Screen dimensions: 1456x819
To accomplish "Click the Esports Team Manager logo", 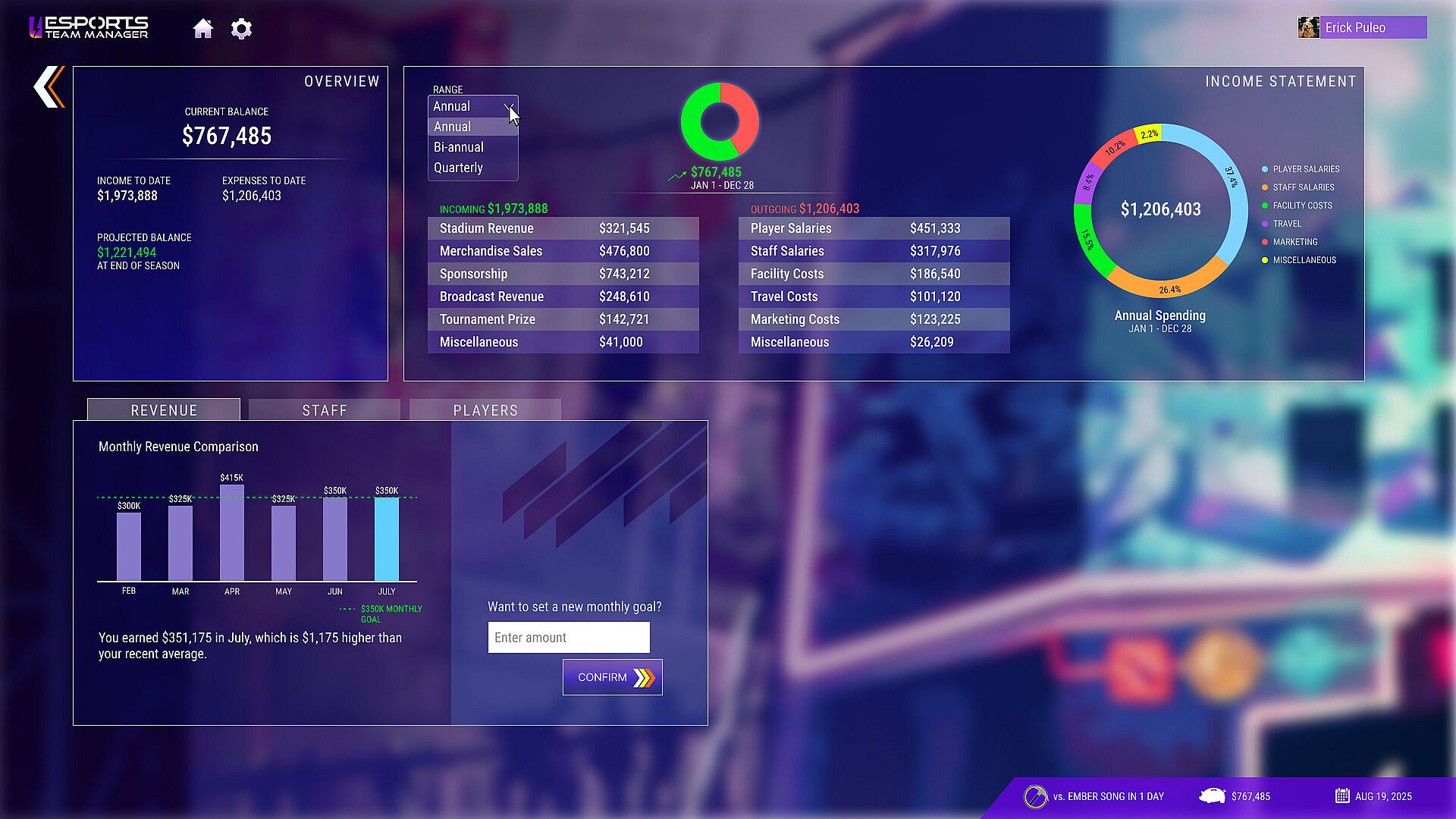I will click(x=89, y=28).
